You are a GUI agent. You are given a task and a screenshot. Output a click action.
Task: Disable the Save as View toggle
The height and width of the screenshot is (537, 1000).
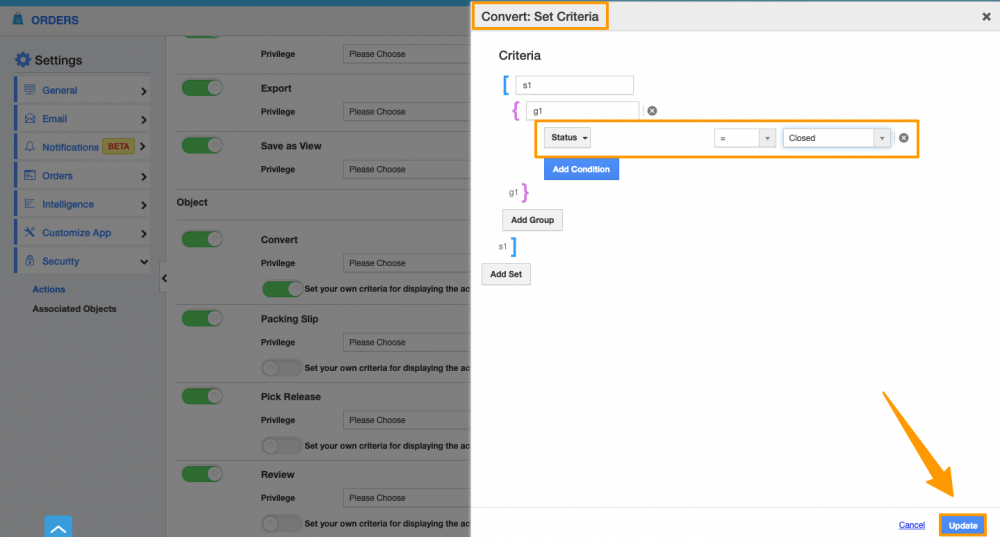tap(202, 146)
